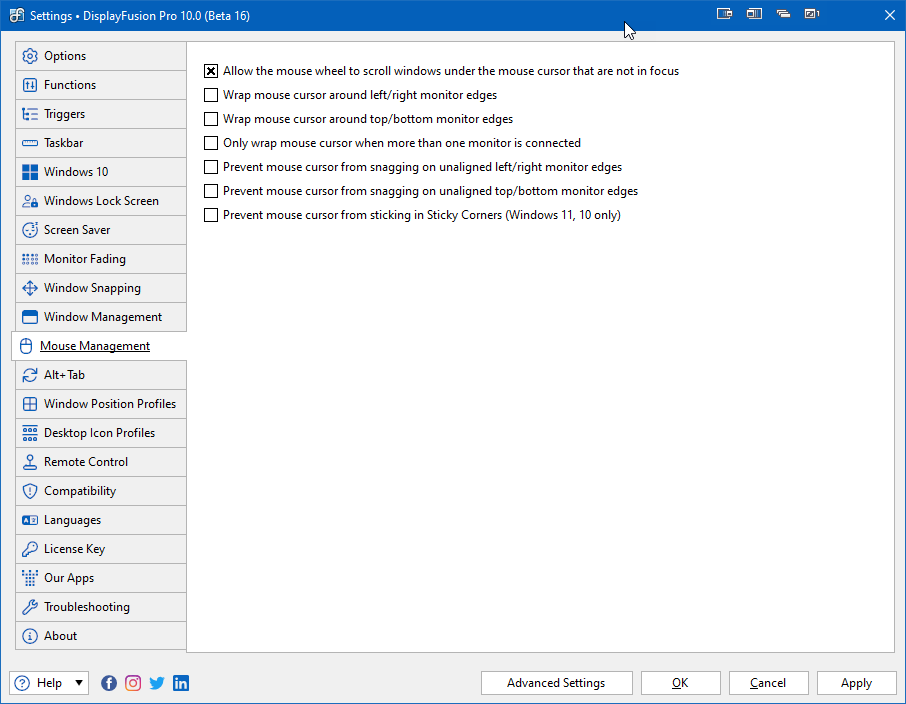Click the Monitor Fading dotted icon
Image resolution: width=906 pixels, height=704 pixels.
[29, 259]
